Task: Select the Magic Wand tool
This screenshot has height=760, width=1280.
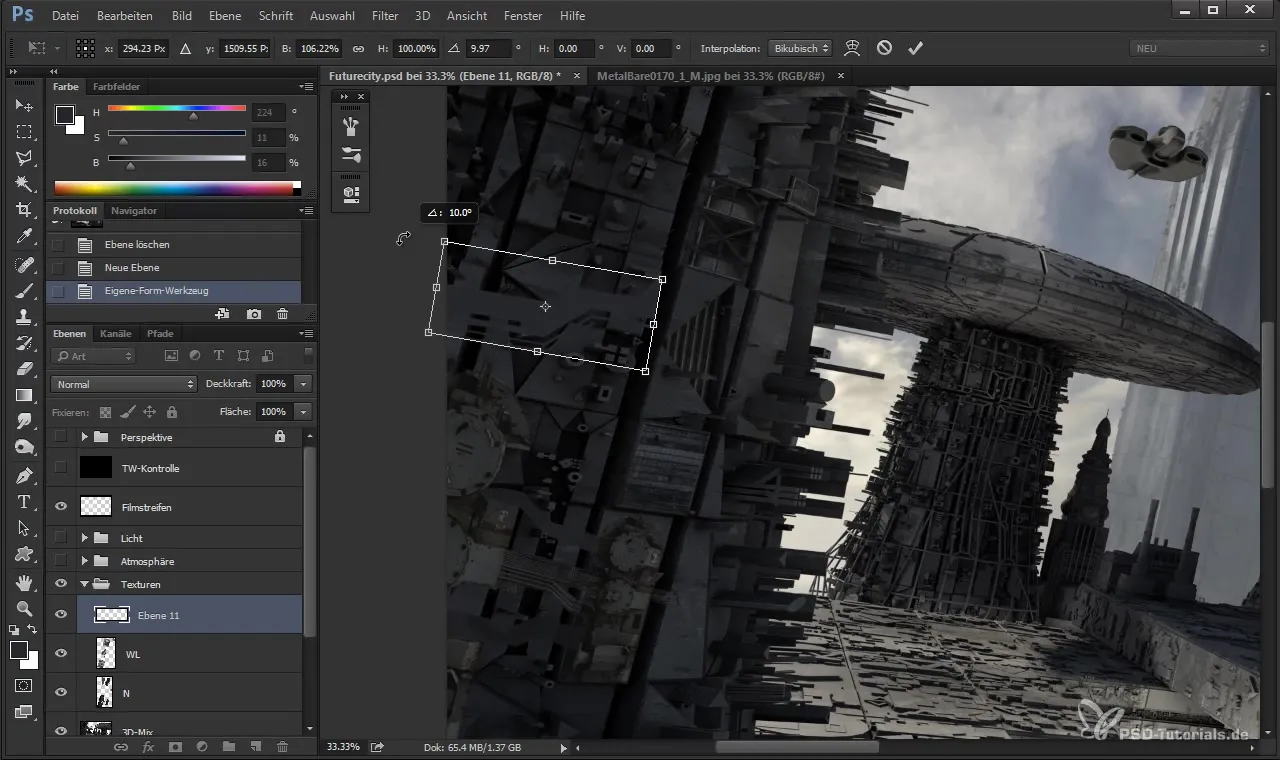Action: tap(24, 184)
